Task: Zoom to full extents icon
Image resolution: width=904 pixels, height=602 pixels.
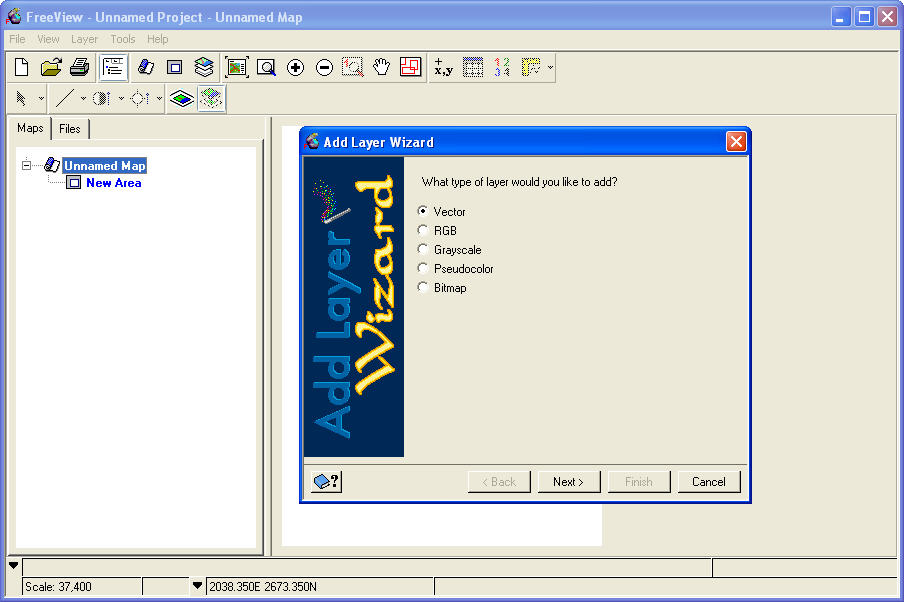Action: coord(237,67)
